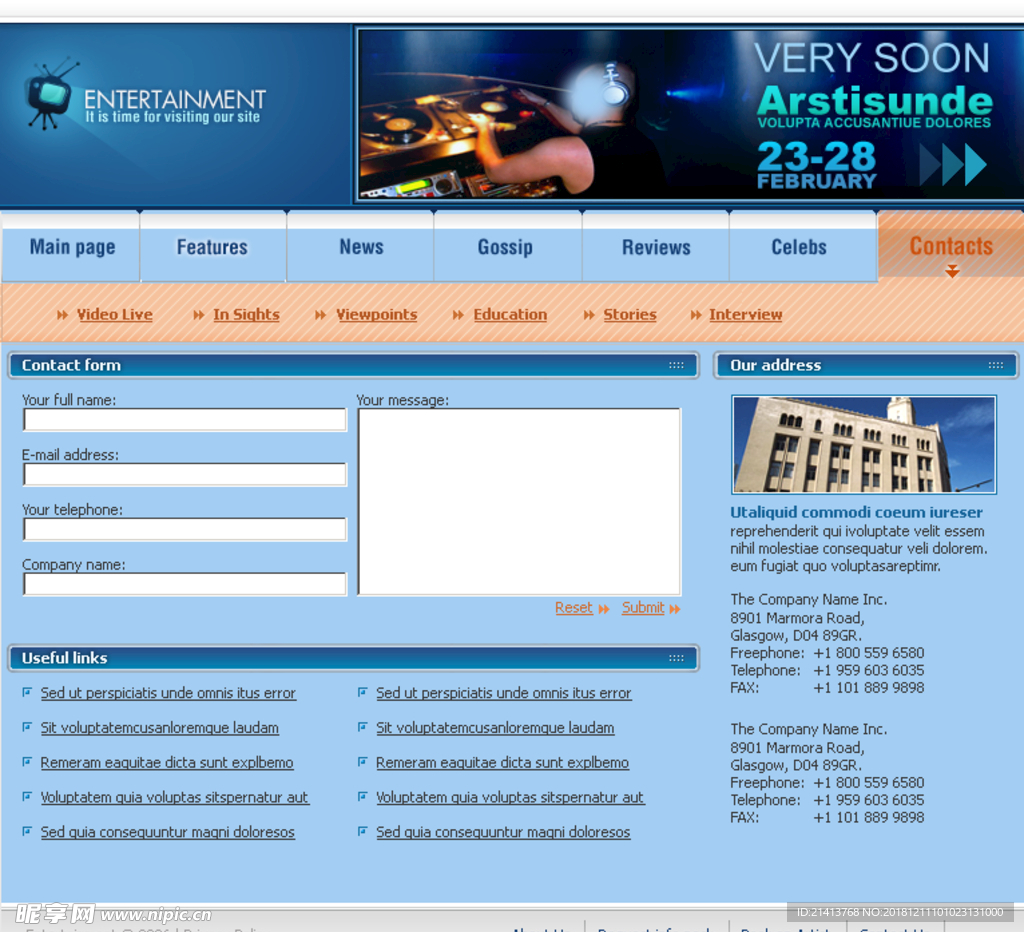Open the Video Live submenu link
This screenshot has height=932, width=1024.
point(114,315)
